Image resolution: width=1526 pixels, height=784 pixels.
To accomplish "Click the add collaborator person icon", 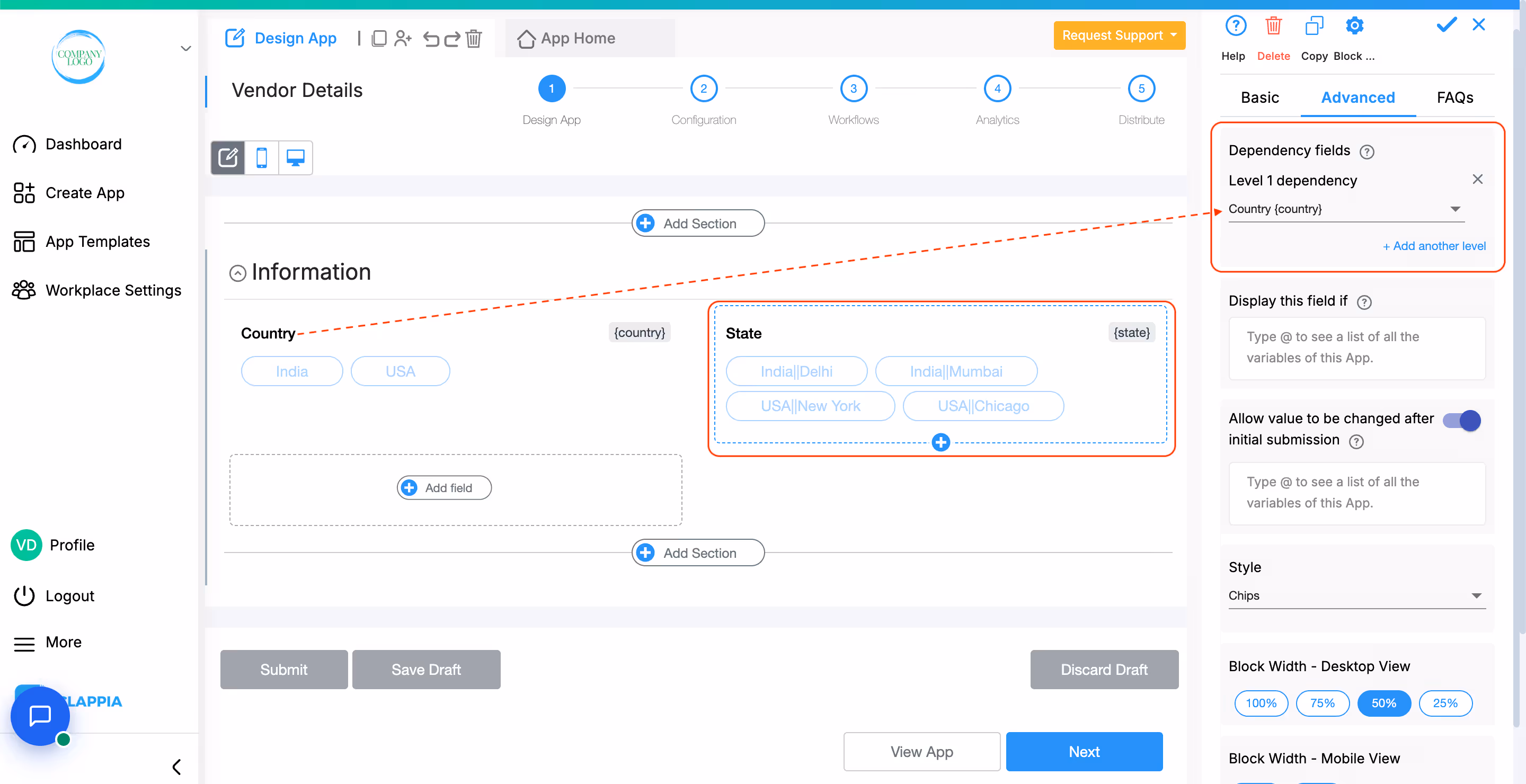I will coord(403,39).
